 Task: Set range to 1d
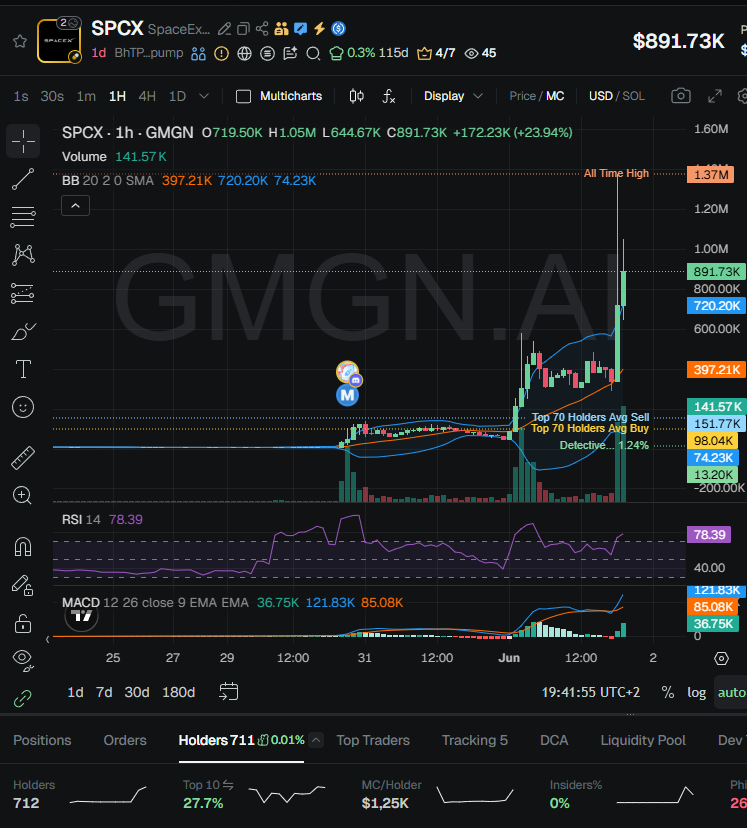(75, 692)
